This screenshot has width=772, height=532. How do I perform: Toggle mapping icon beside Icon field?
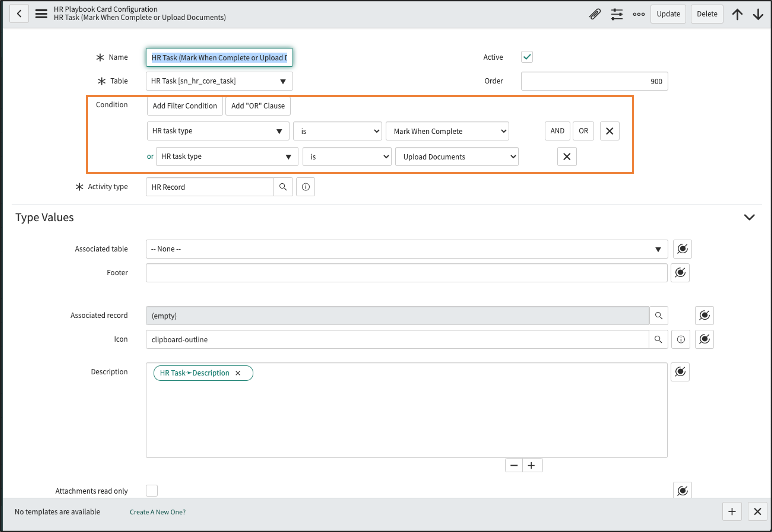pos(705,339)
